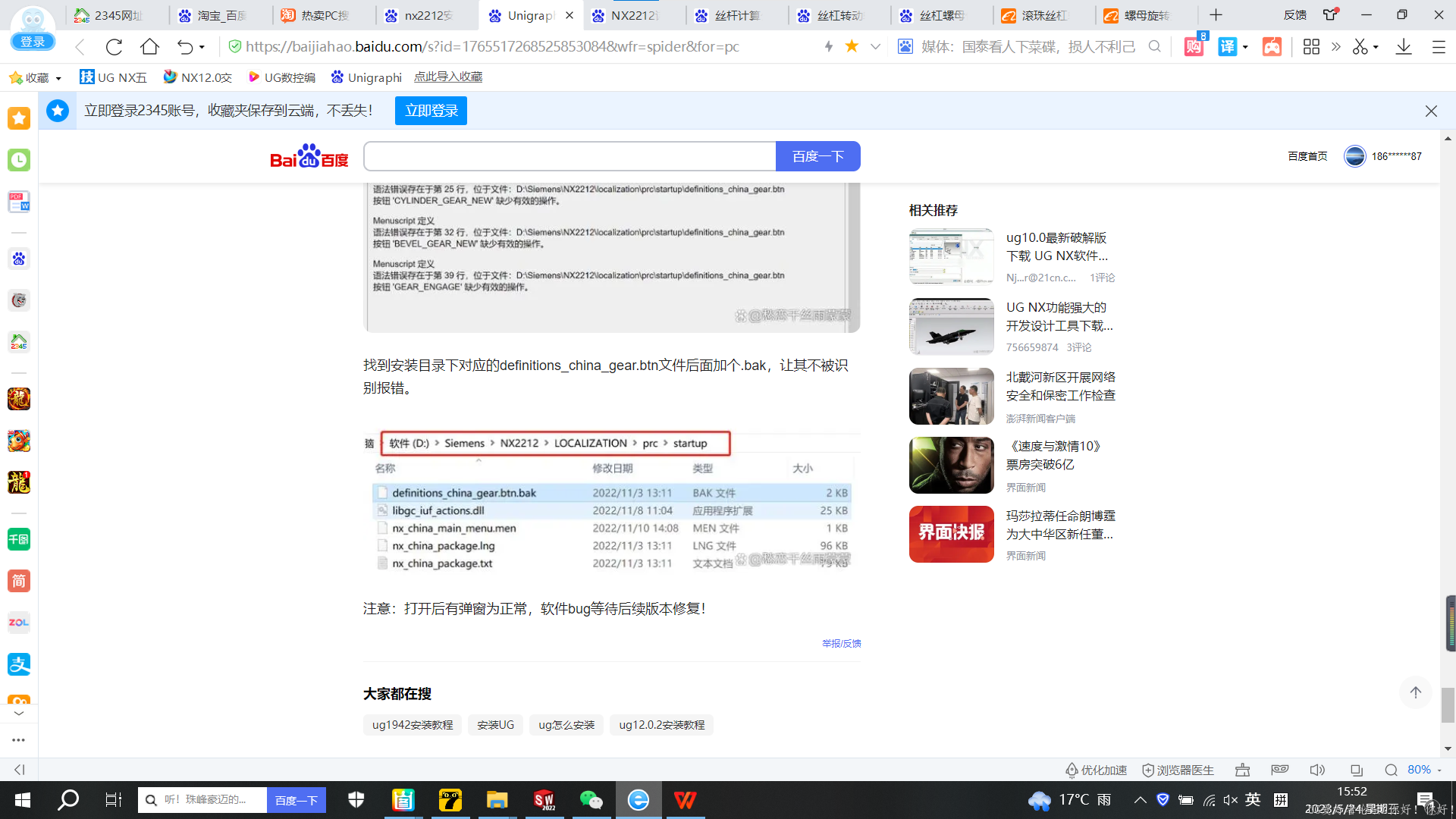Click 点此导入收藏 link

coord(448,77)
